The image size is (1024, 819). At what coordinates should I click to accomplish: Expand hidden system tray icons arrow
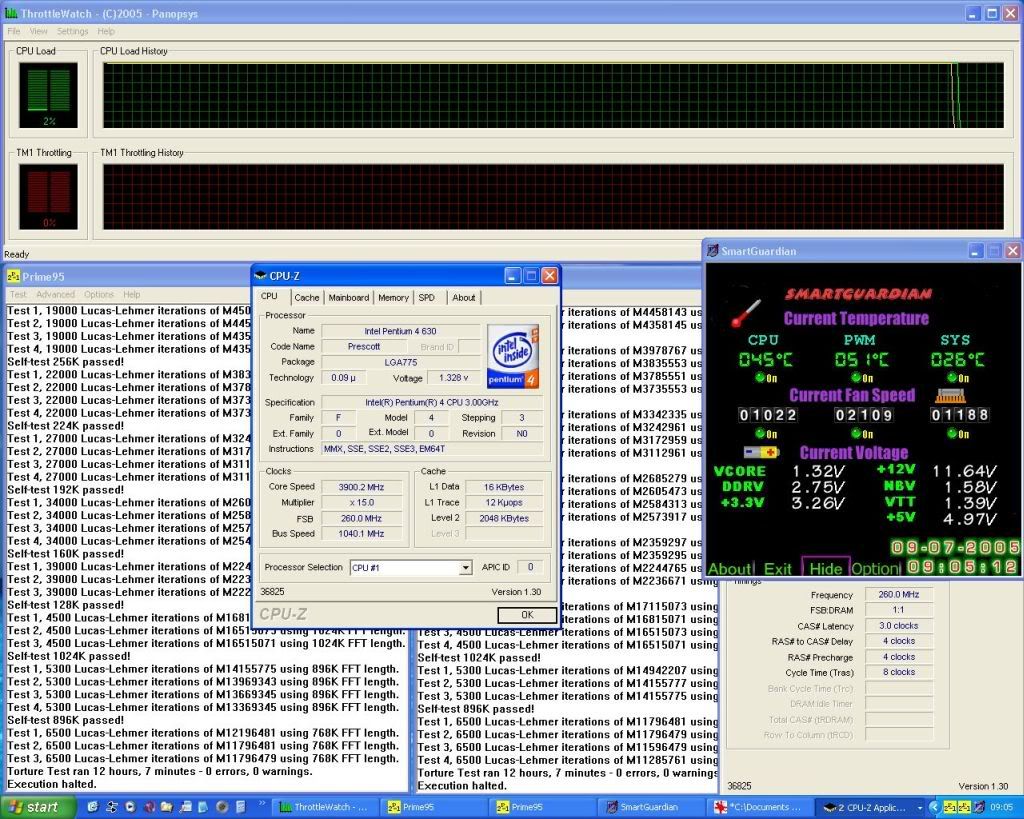tap(933, 808)
